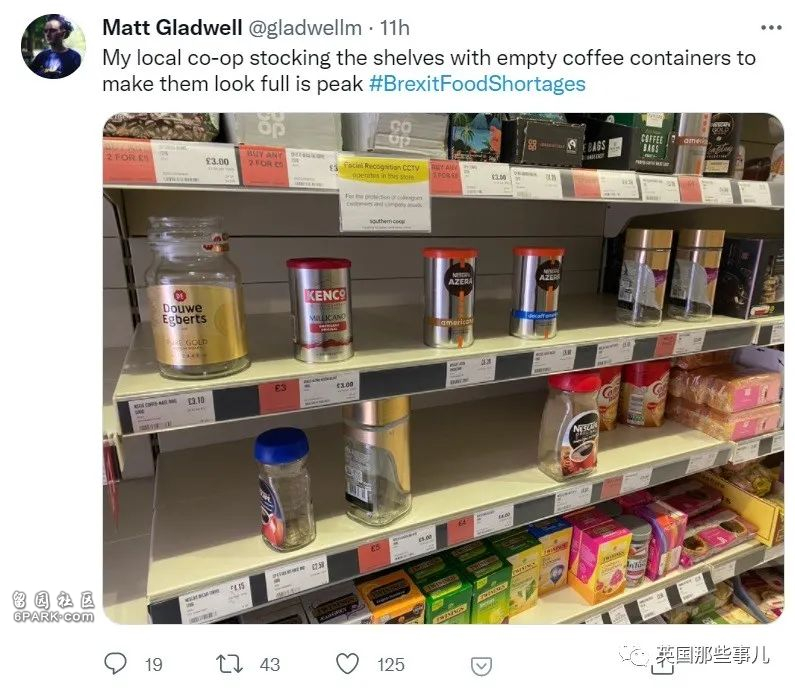
Task: Click the pocket save icon below tweet
Action: pos(481,666)
